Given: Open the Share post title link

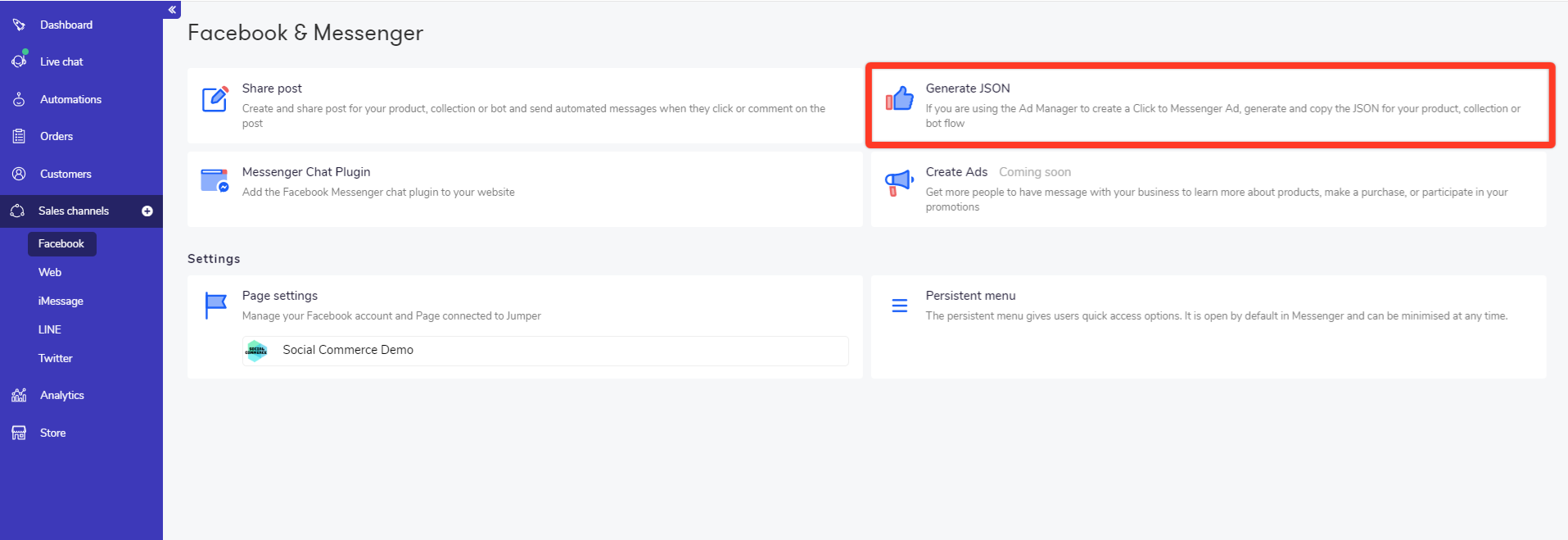Looking at the screenshot, I should pyautogui.click(x=272, y=88).
